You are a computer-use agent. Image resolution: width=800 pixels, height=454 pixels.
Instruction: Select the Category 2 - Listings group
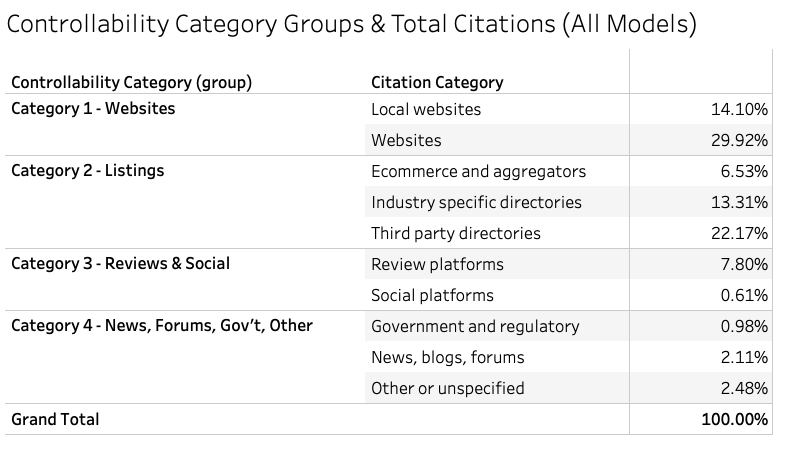tap(88, 170)
